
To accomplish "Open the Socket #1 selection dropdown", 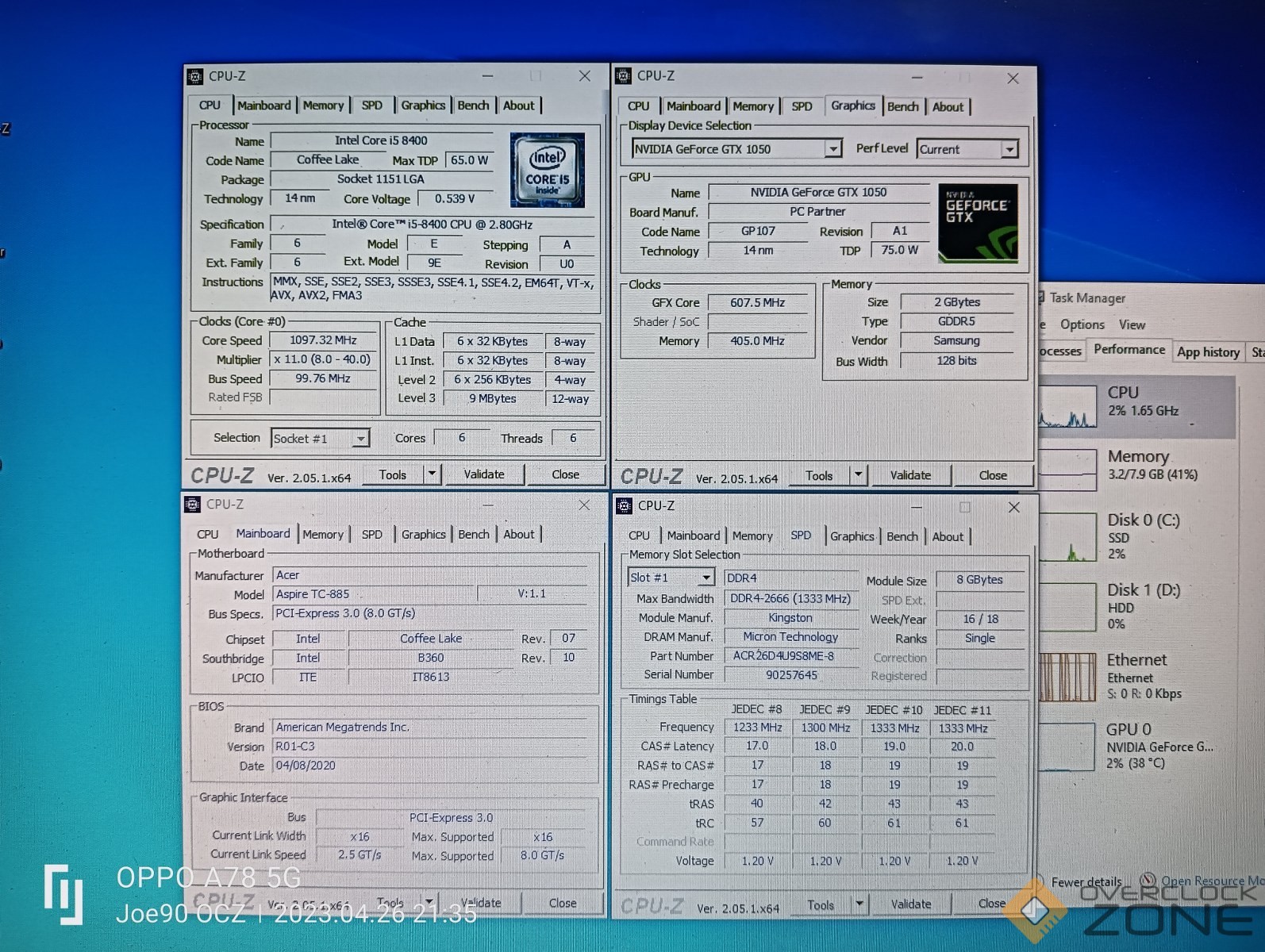I will pos(361,439).
